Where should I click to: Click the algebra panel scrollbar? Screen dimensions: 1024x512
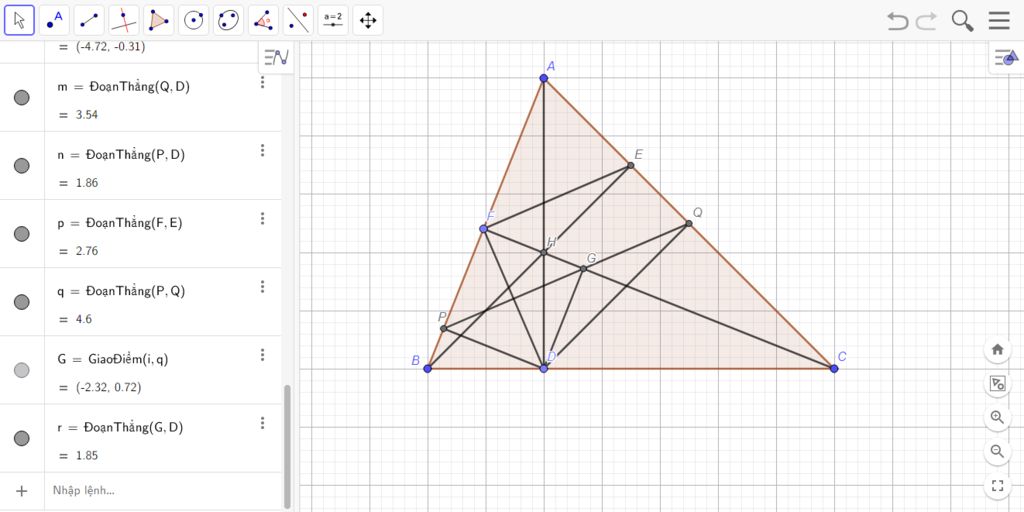287,446
